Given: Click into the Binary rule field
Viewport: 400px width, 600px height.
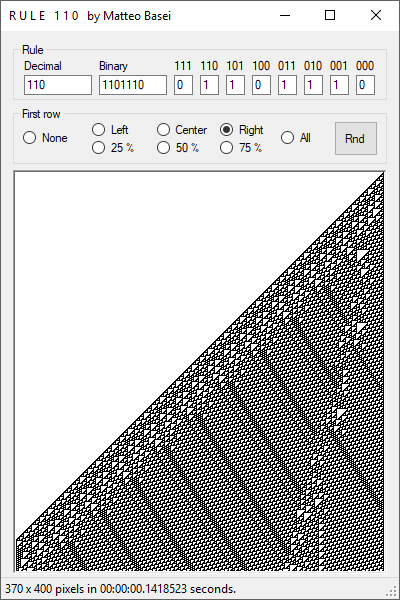Looking at the screenshot, I should pos(133,85).
